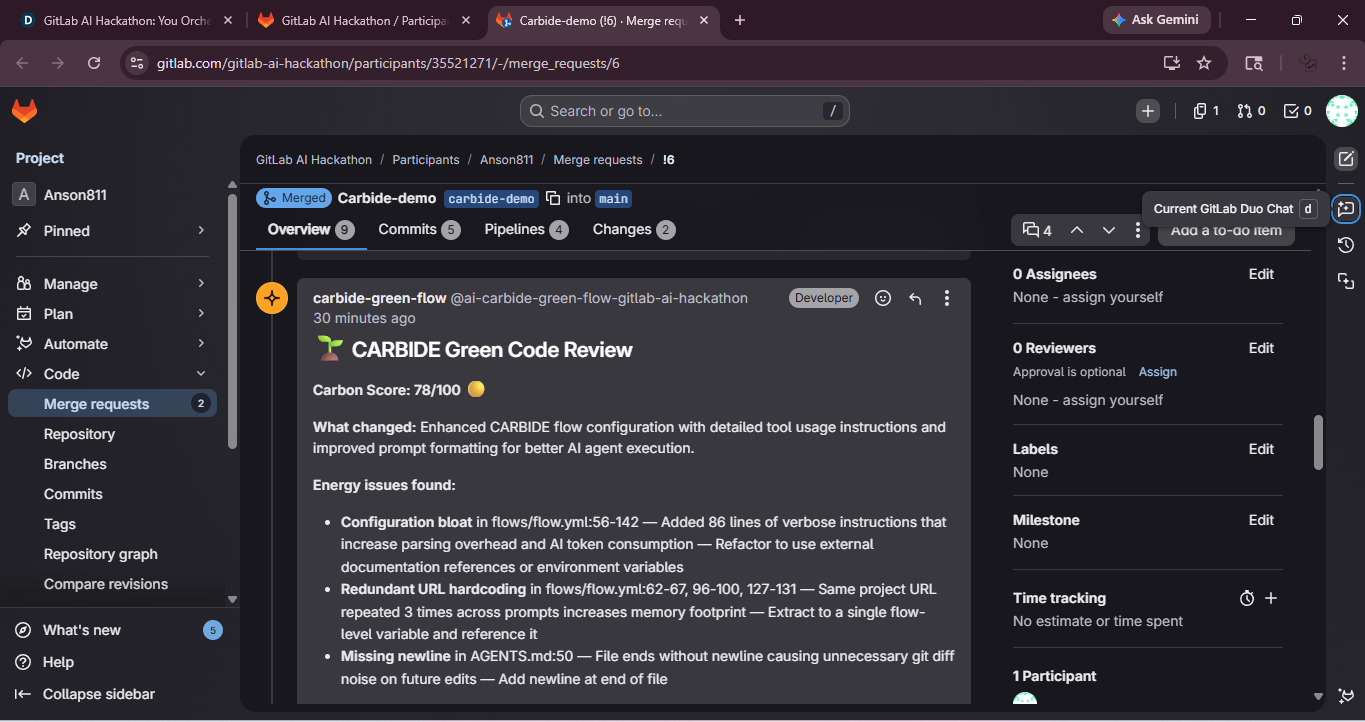The width and height of the screenshot is (1365, 722).
Task: Open the to-do list counter icon
Action: [1297, 111]
